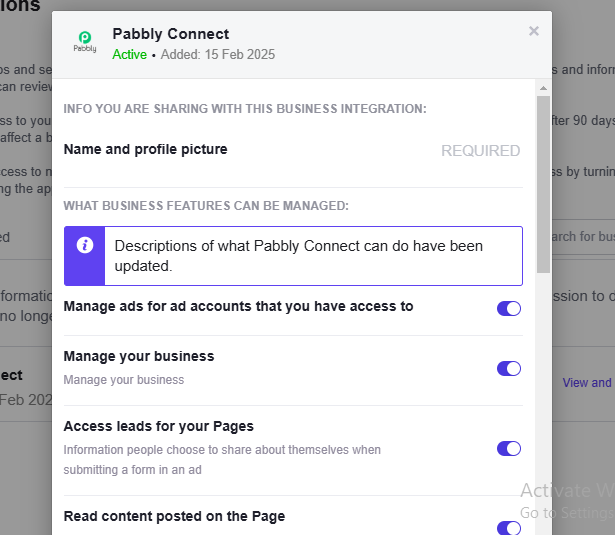Click the Pabbly Connect logo icon
Image resolution: width=615 pixels, height=535 pixels.
point(85,43)
